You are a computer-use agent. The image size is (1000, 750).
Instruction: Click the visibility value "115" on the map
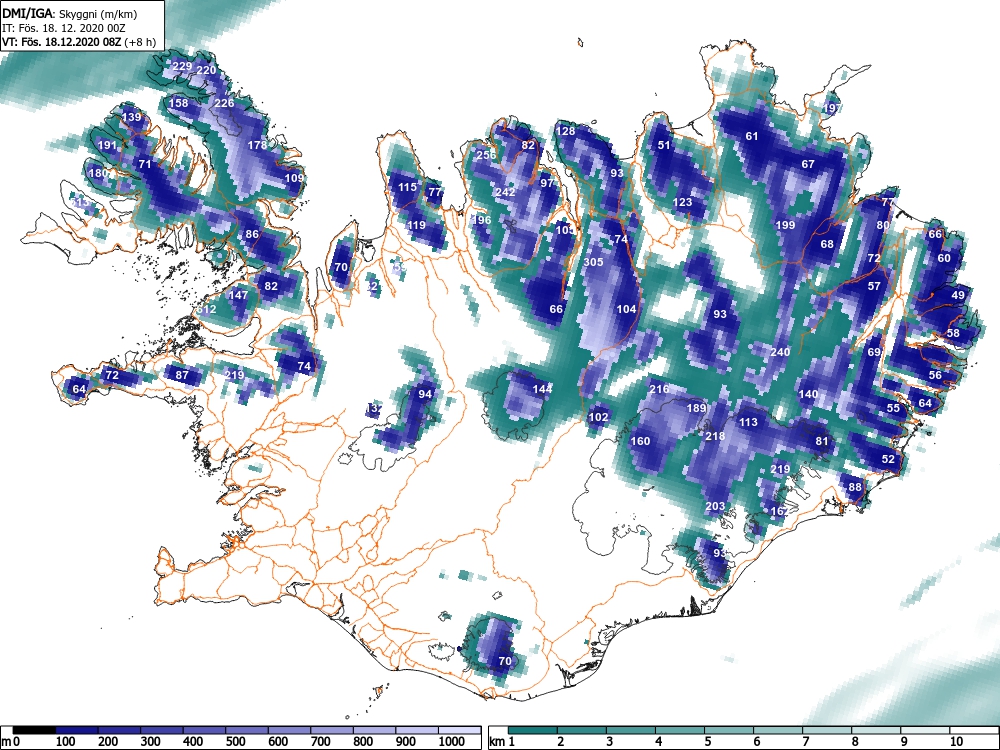click(x=407, y=188)
